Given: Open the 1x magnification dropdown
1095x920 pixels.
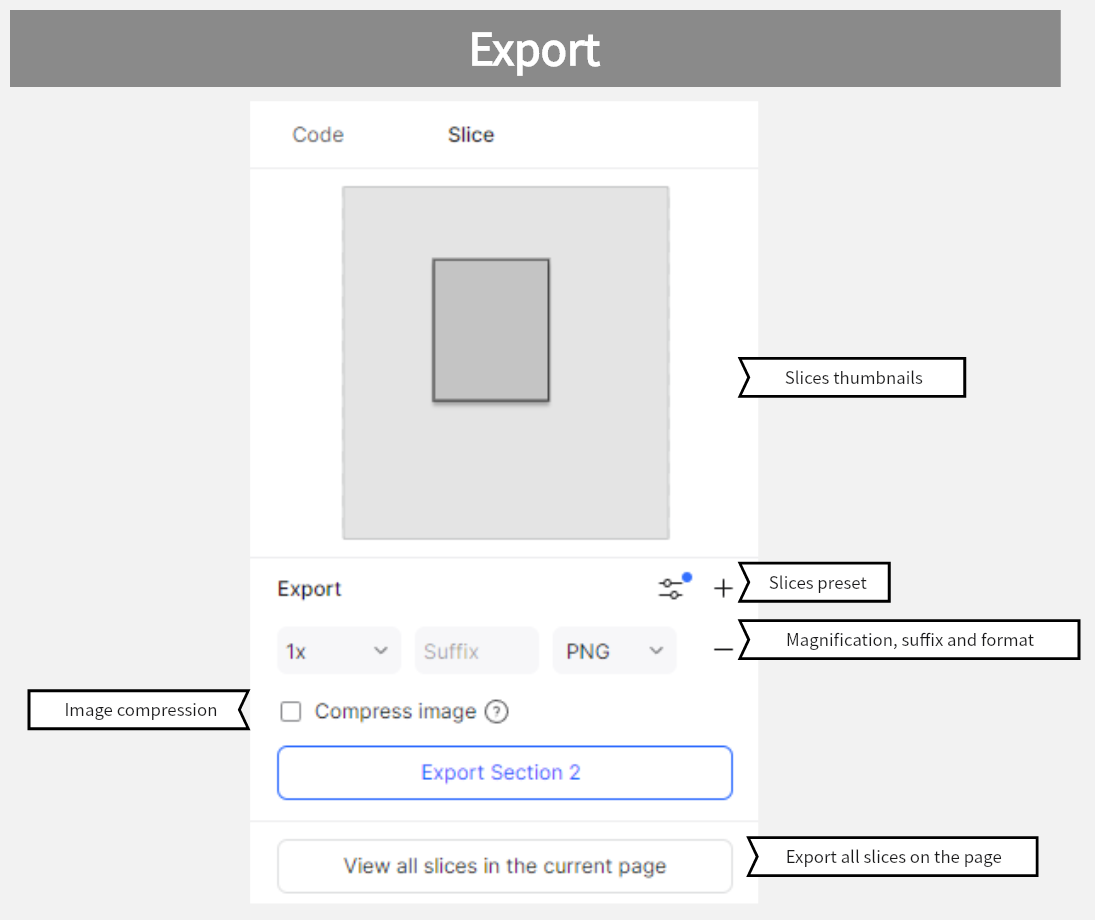Looking at the screenshot, I should (339, 650).
